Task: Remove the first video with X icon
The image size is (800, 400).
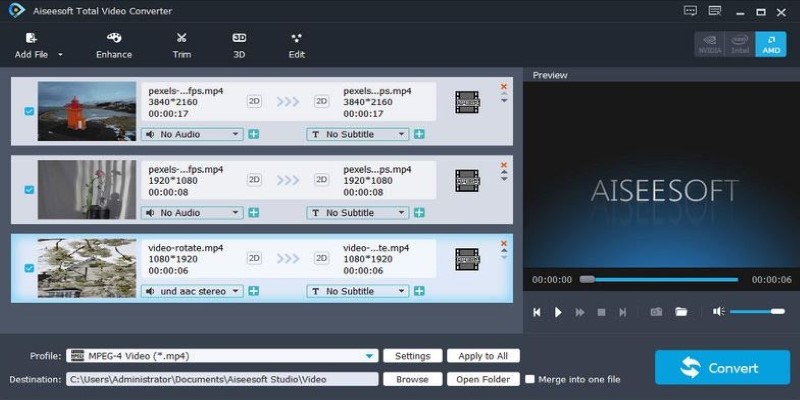Action: coord(504,87)
